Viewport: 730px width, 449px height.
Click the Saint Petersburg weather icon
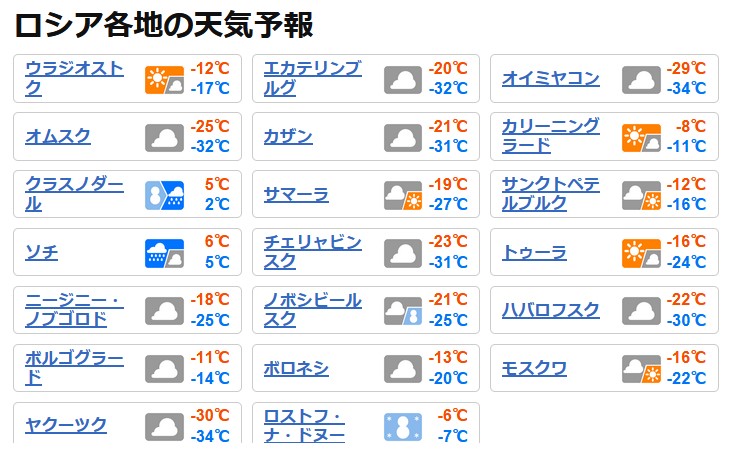coord(641,195)
